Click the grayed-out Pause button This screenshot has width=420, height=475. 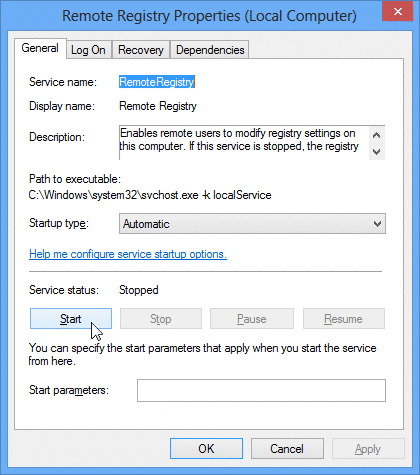252,319
